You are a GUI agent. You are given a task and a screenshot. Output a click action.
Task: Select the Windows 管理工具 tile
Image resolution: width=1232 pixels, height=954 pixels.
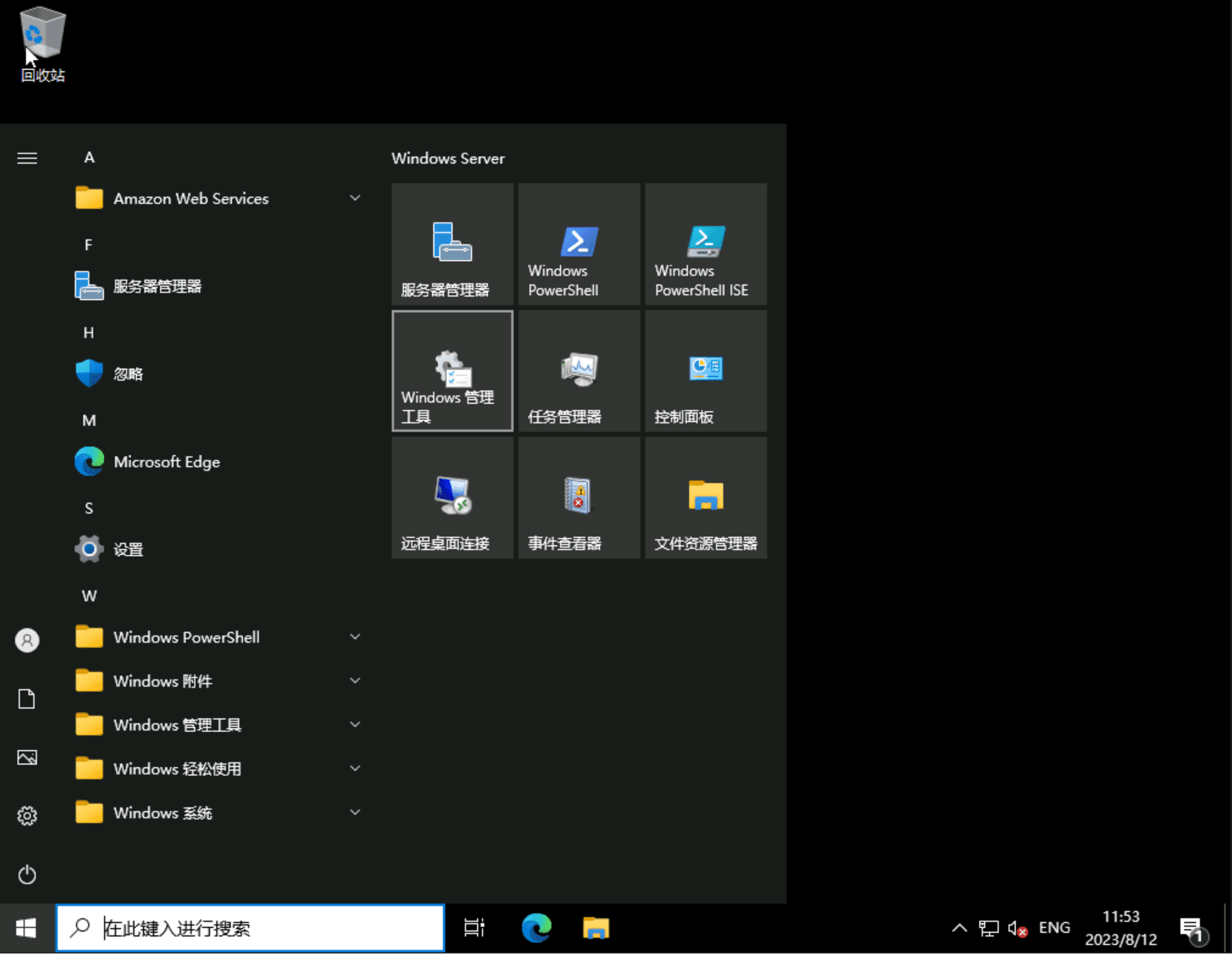coord(452,371)
